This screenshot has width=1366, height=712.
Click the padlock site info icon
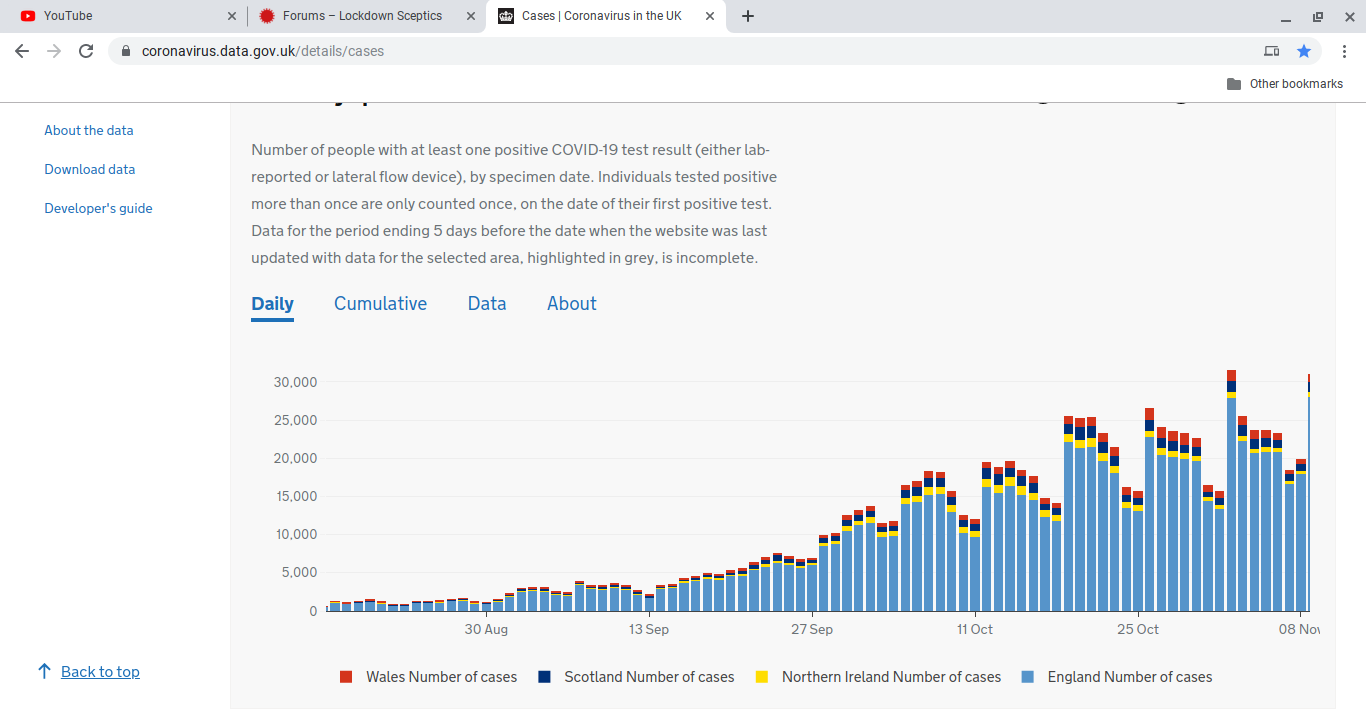126,51
